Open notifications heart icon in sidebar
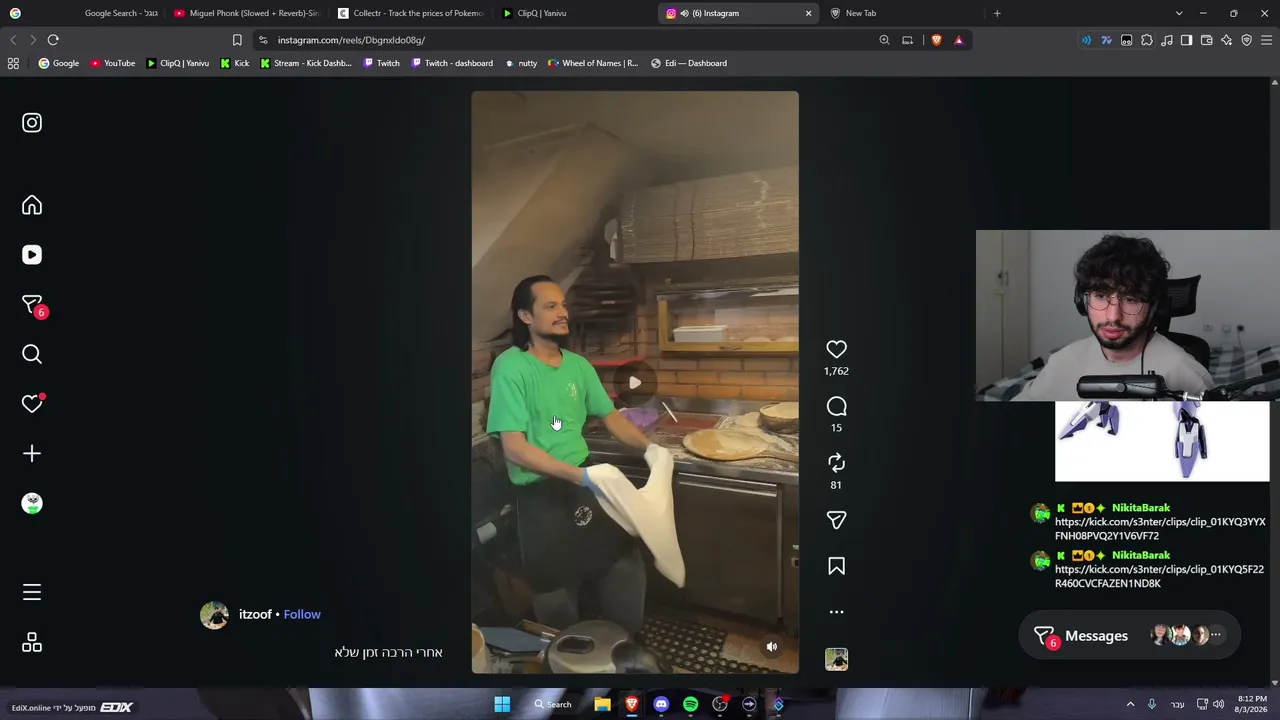This screenshot has width=1280, height=720. tap(32, 403)
